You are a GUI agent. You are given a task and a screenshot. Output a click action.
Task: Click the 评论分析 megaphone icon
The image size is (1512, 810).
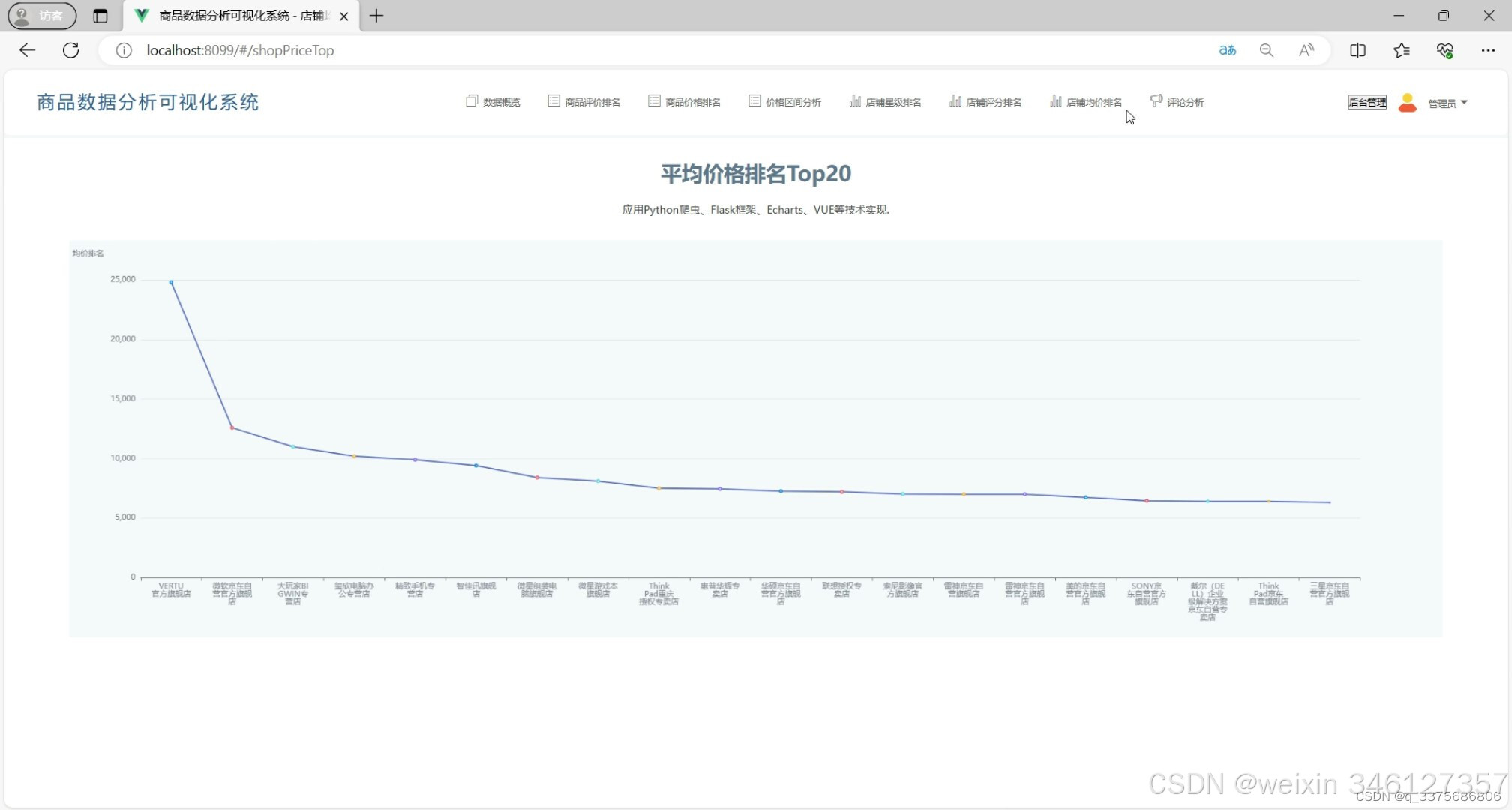click(x=1156, y=100)
